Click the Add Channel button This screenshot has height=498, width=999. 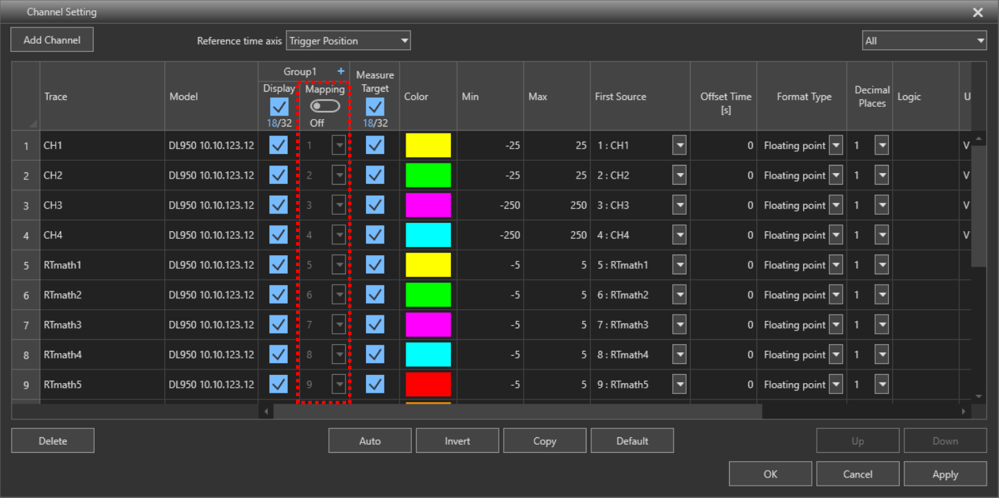[51, 40]
